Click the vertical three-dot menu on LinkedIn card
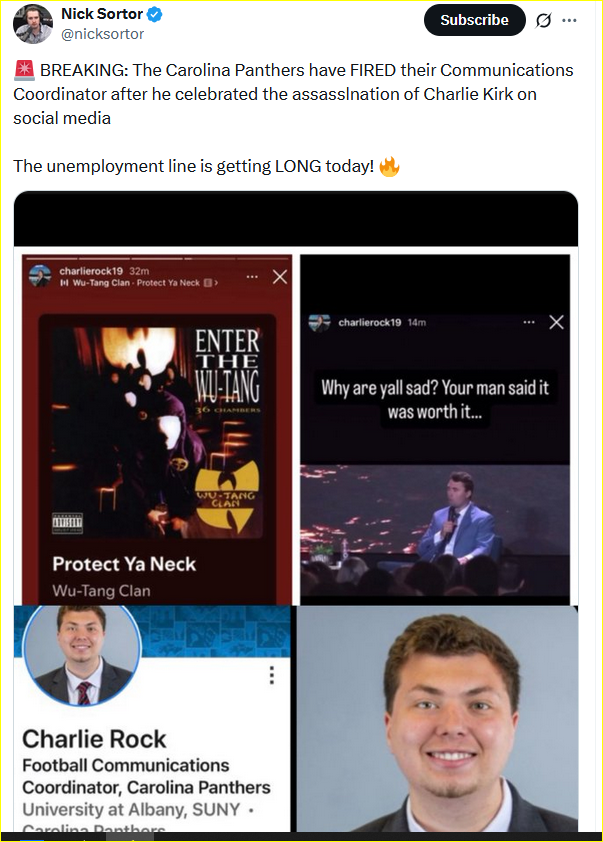Screen dimensions: 603x842 tap(272, 675)
